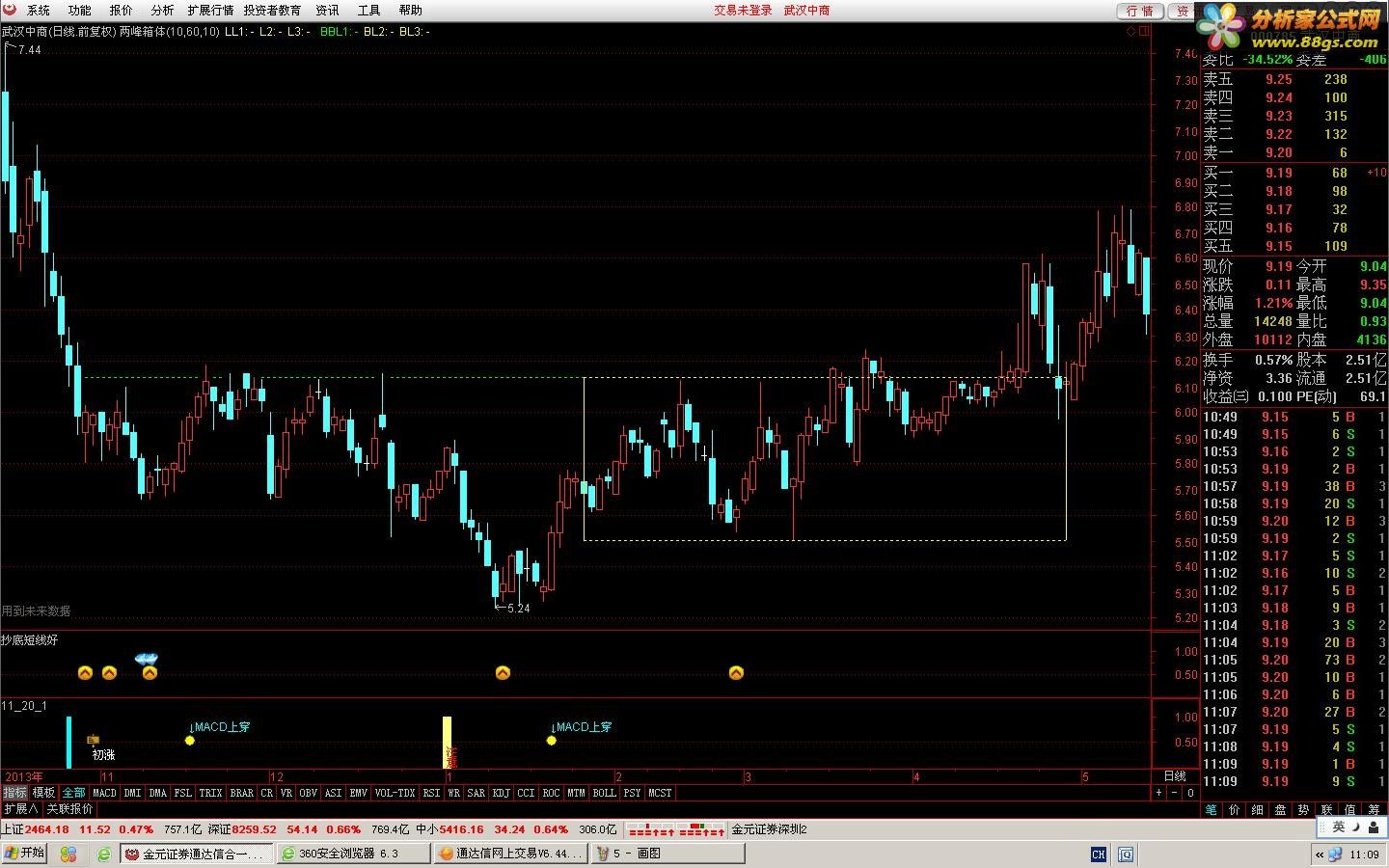The width and height of the screenshot is (1389, 868).
Task: Select the 全部 indicator tab
Action: tap(74, 793)
